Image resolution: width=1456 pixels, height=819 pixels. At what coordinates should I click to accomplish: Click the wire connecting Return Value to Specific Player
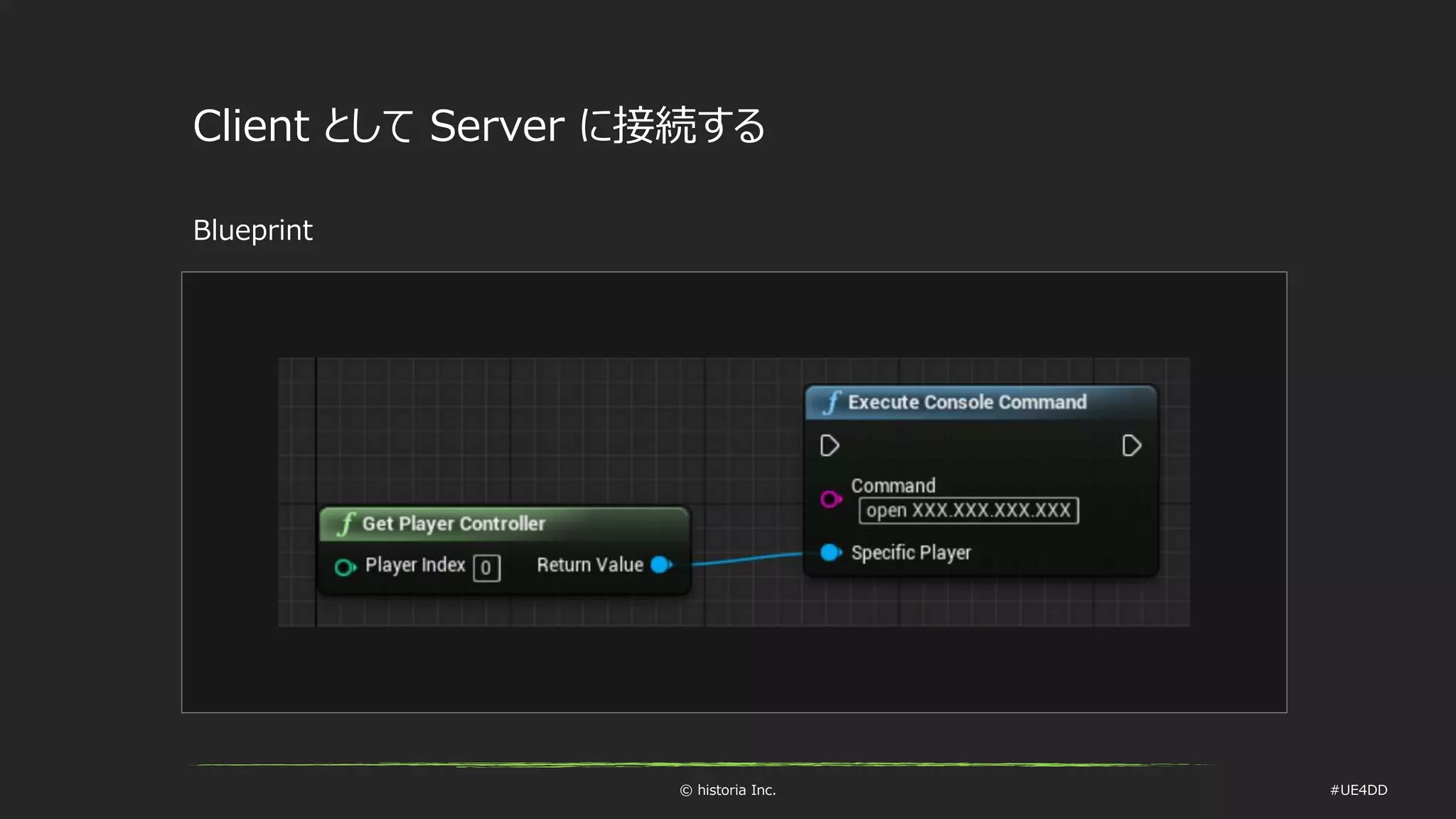[746, 559]
